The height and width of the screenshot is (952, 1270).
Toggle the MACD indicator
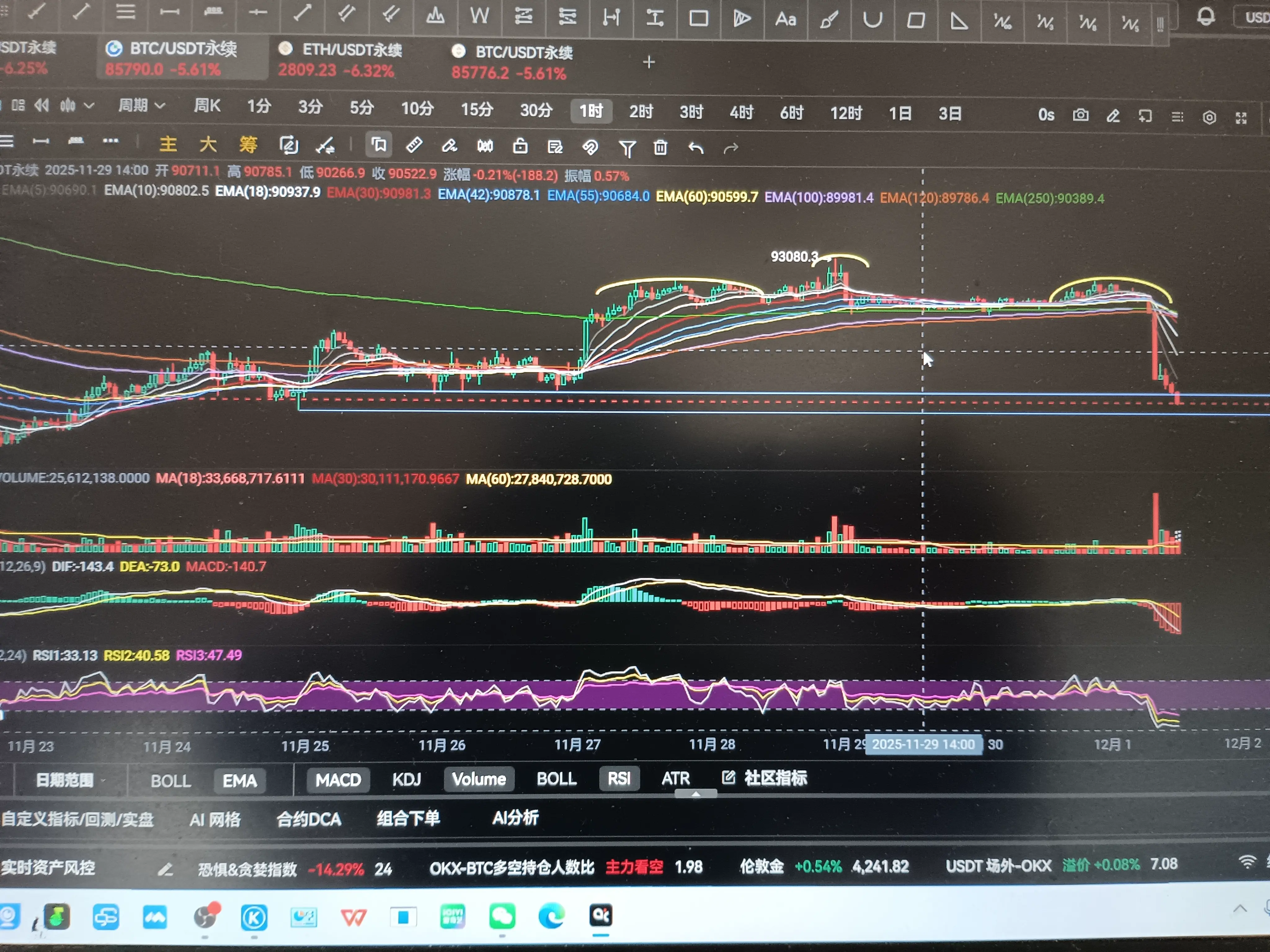click(338, 780)
